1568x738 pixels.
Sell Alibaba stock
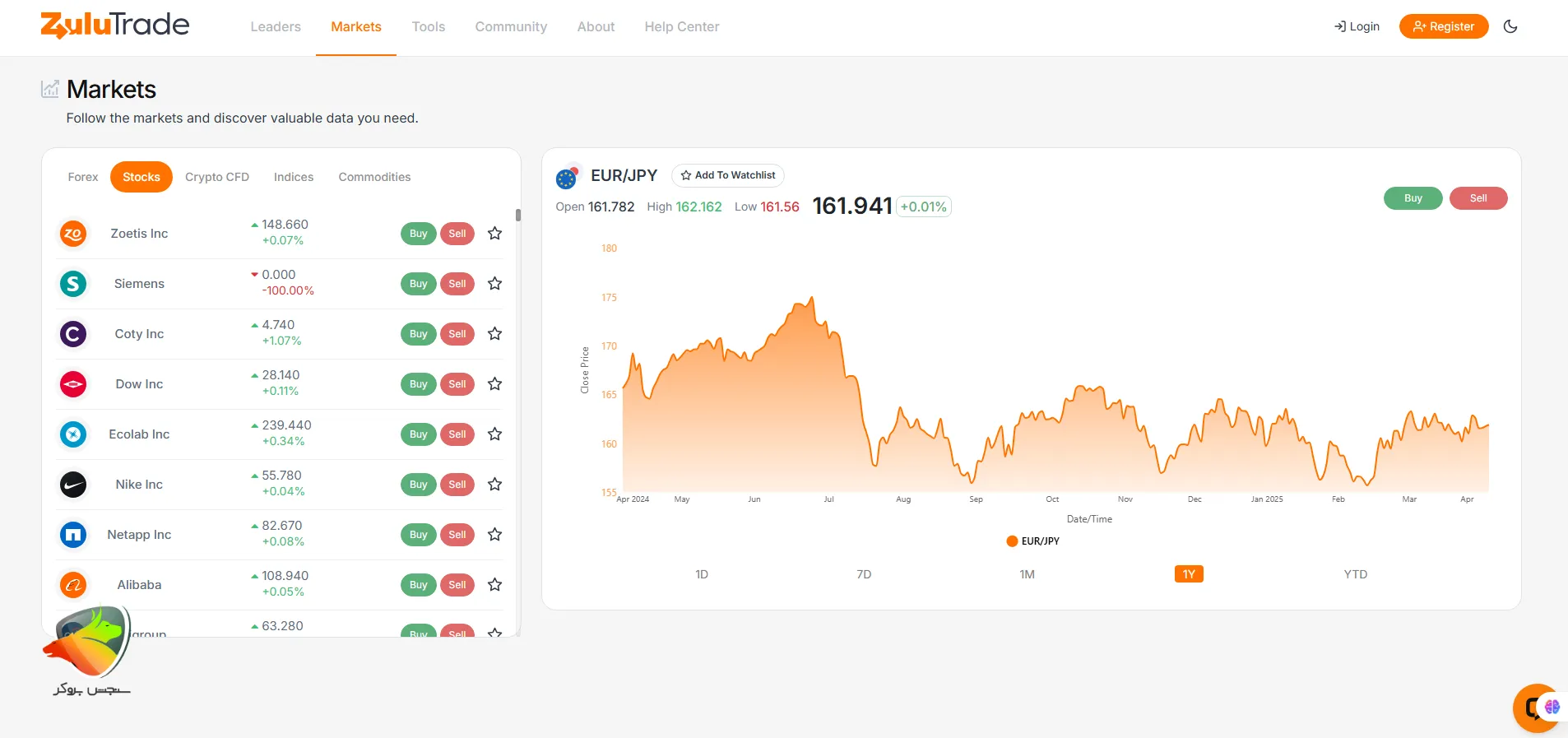(457, 585)
